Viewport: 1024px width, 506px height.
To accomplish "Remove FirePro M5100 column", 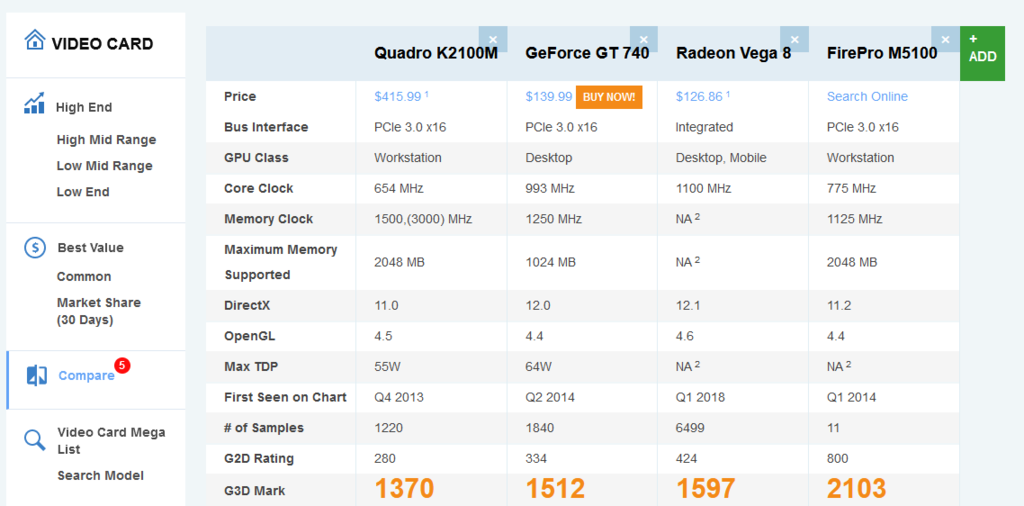I will [x=946, y=39].
